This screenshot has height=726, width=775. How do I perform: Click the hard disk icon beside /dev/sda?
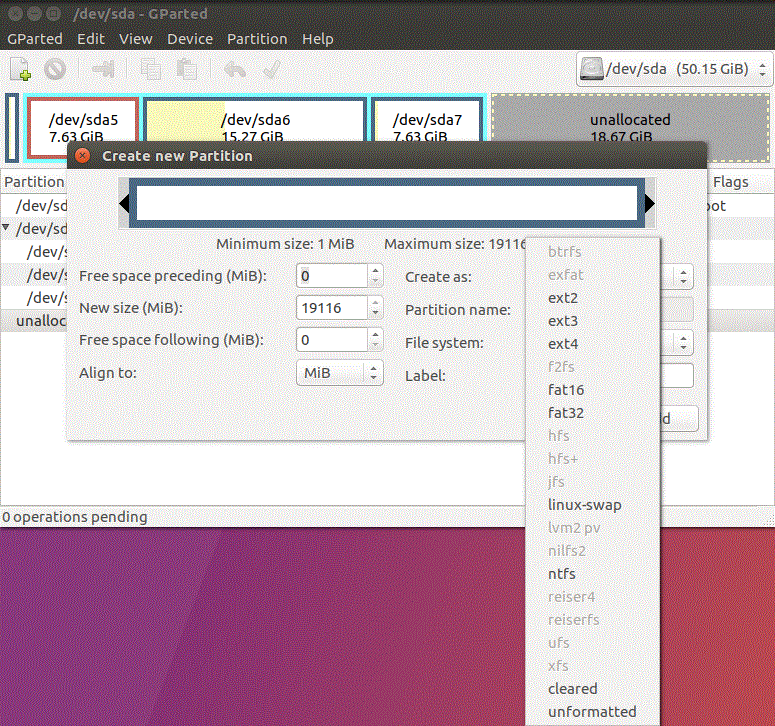(592, 69)
